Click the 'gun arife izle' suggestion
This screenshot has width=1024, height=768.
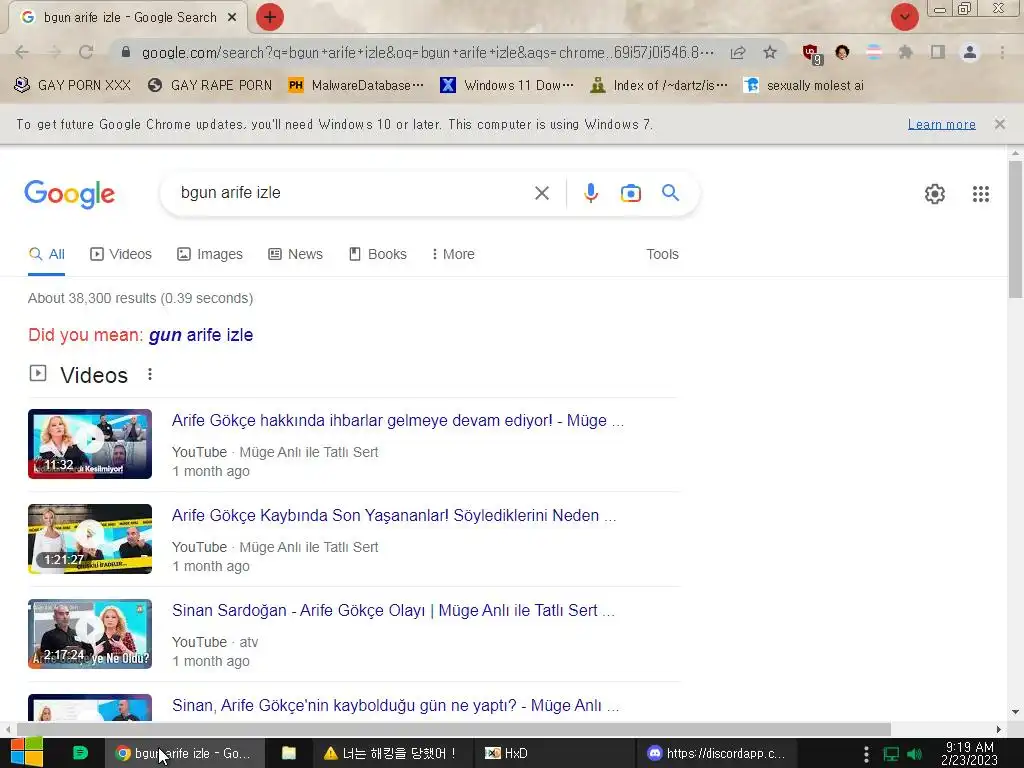coord(200,335)
